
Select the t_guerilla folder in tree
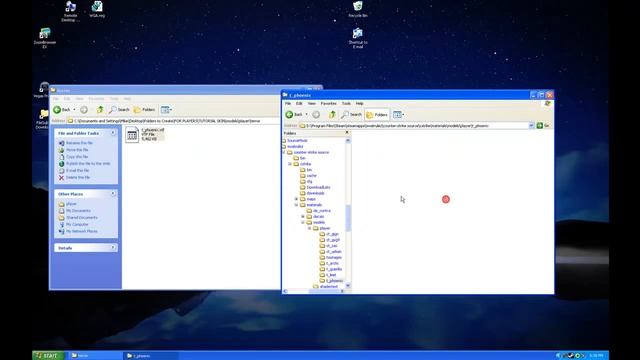pos(334,269)
